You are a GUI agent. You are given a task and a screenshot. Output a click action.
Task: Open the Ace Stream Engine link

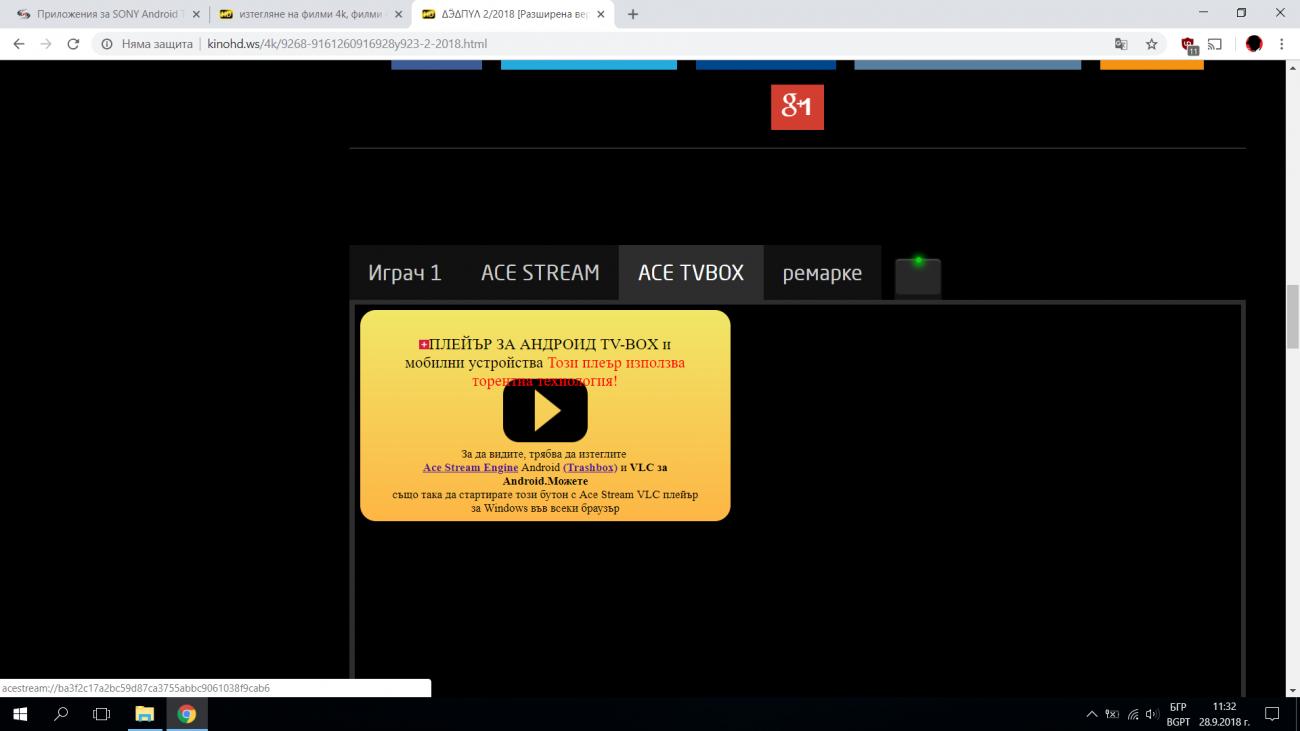[470, 467]
